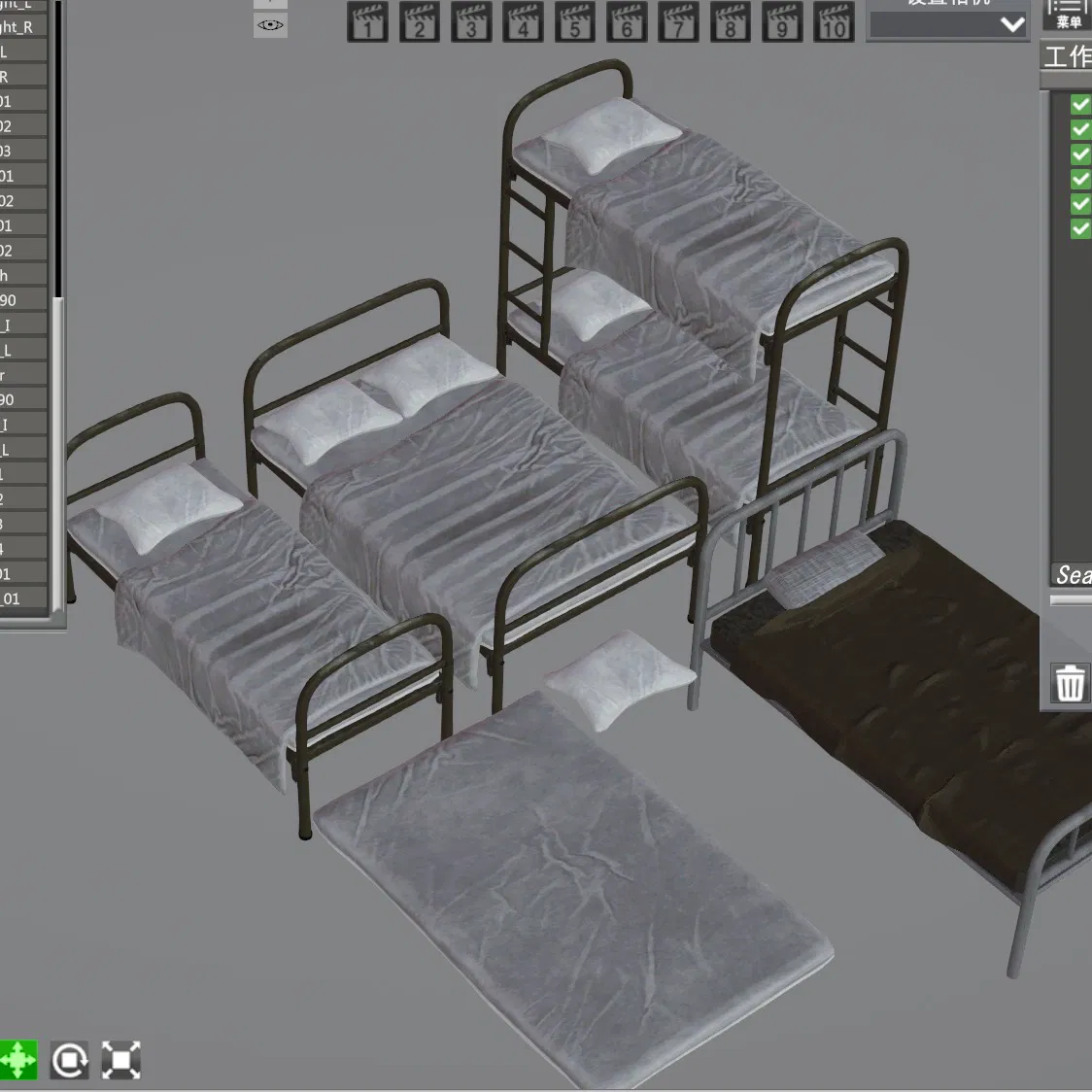Uncheck the first green checkbox
Viewport: 1092px width, 1092px height.
[1080, 105]
